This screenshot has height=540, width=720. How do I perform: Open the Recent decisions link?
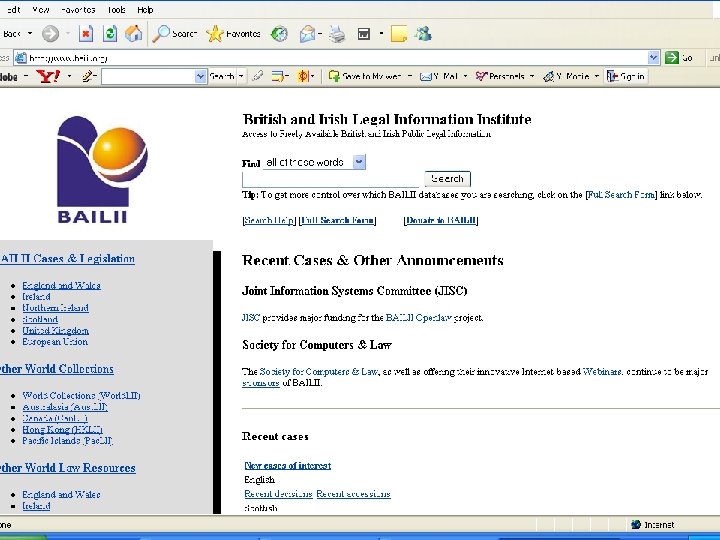click(x=278, y=494)
